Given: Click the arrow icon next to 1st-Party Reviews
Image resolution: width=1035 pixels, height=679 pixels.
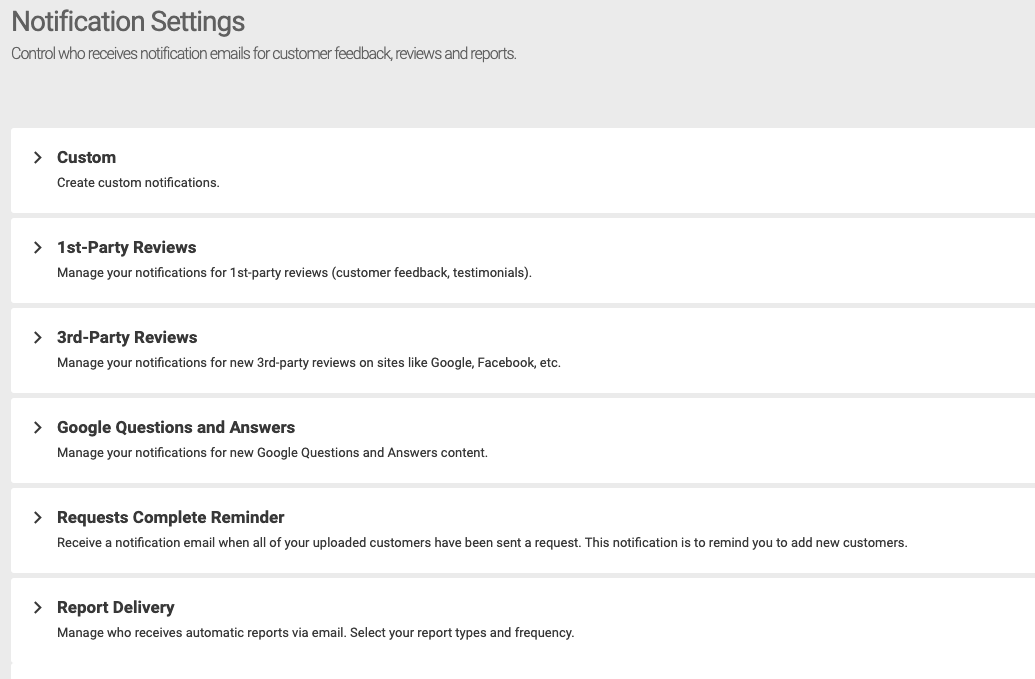Looking at the screenshot, I should [38, 247].
